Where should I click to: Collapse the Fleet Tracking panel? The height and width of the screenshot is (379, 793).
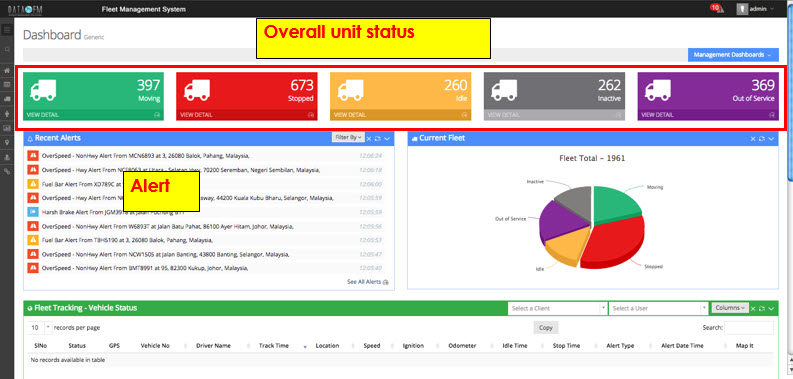[x=771, y=308]
